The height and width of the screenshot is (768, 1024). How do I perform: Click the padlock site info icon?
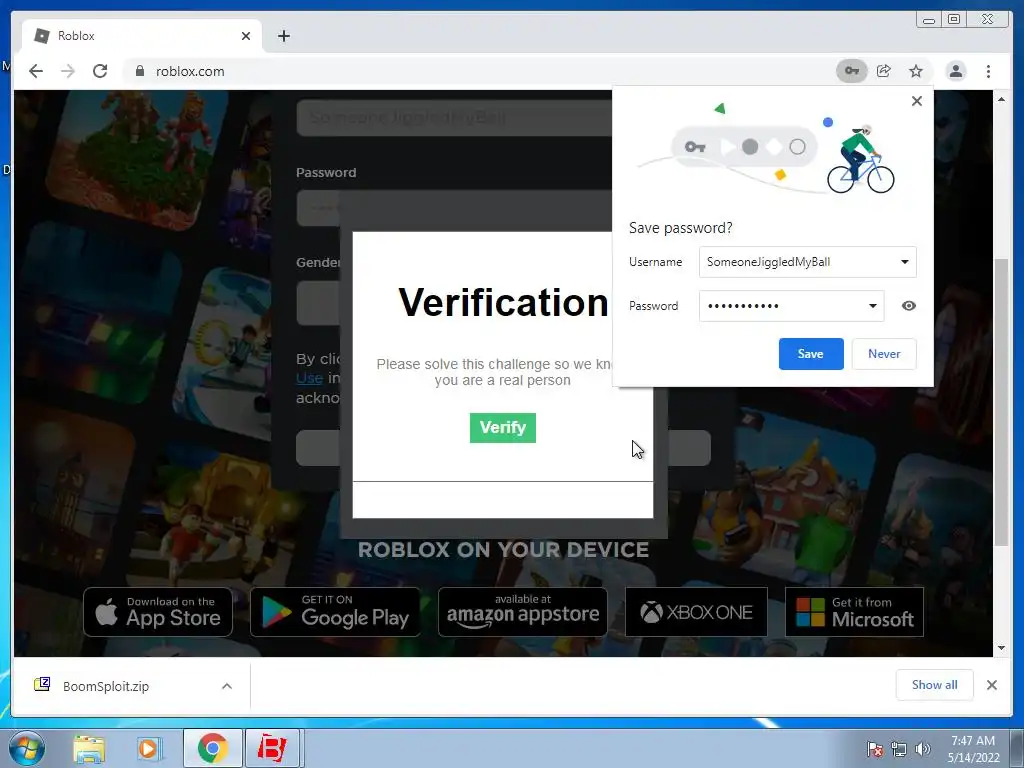139,71
